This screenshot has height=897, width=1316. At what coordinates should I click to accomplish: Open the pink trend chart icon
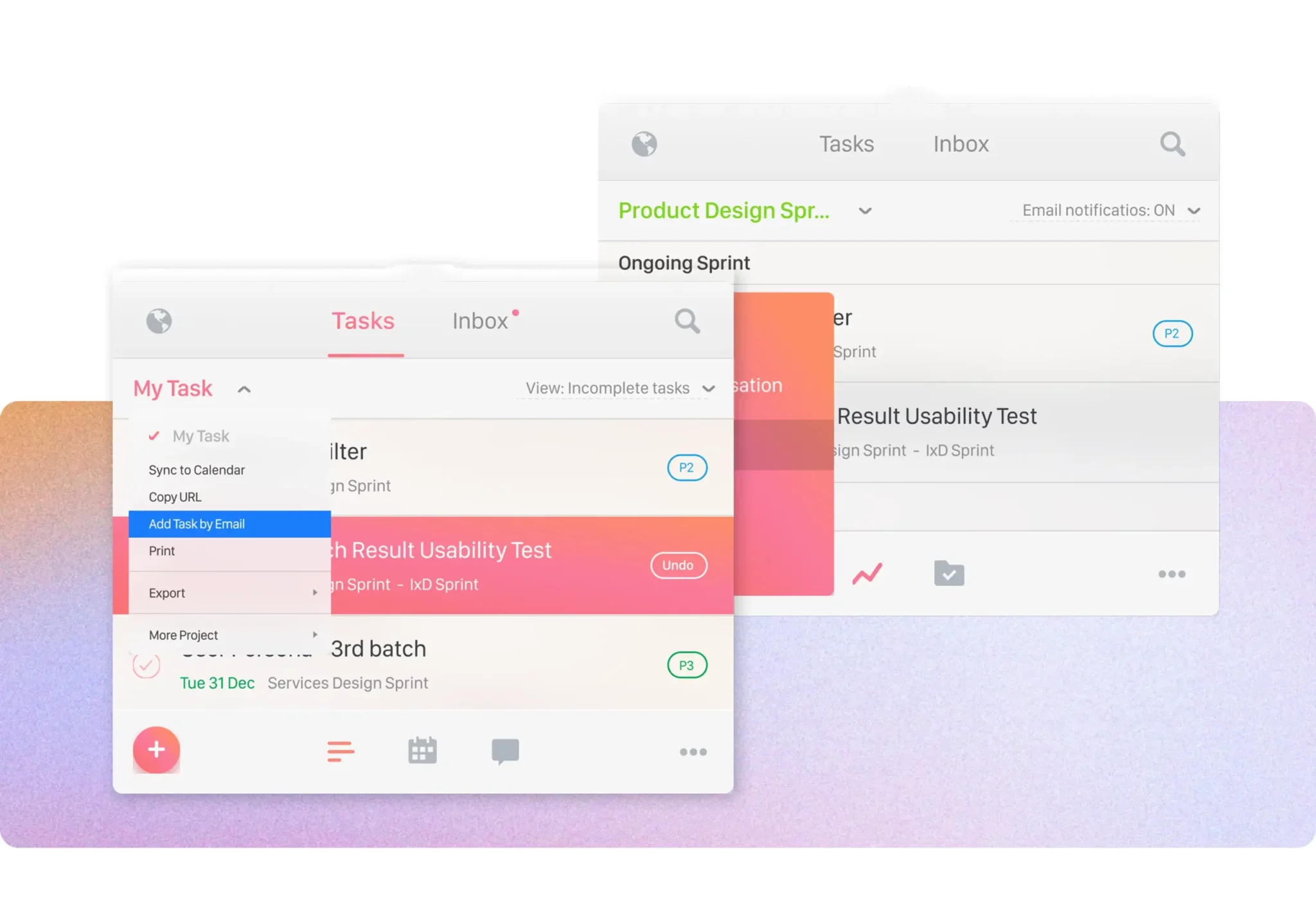tap(867, 573)
